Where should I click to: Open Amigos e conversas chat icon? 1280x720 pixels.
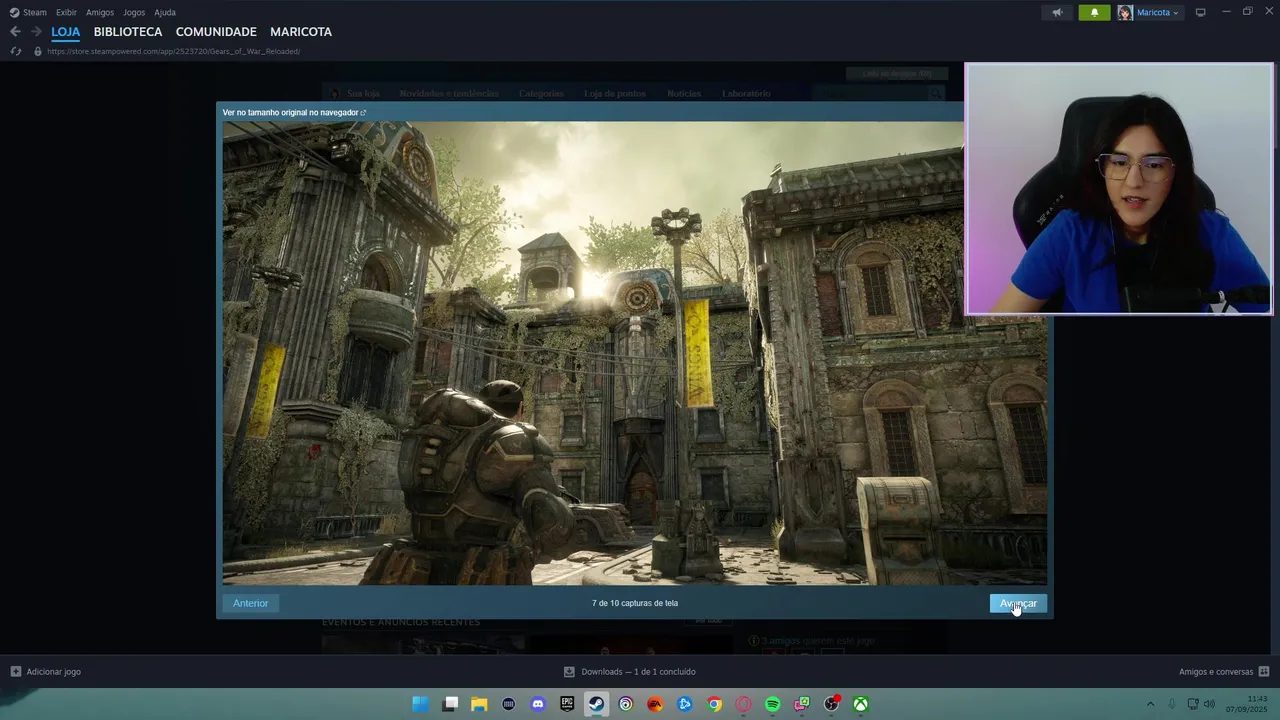(1264, 672)
